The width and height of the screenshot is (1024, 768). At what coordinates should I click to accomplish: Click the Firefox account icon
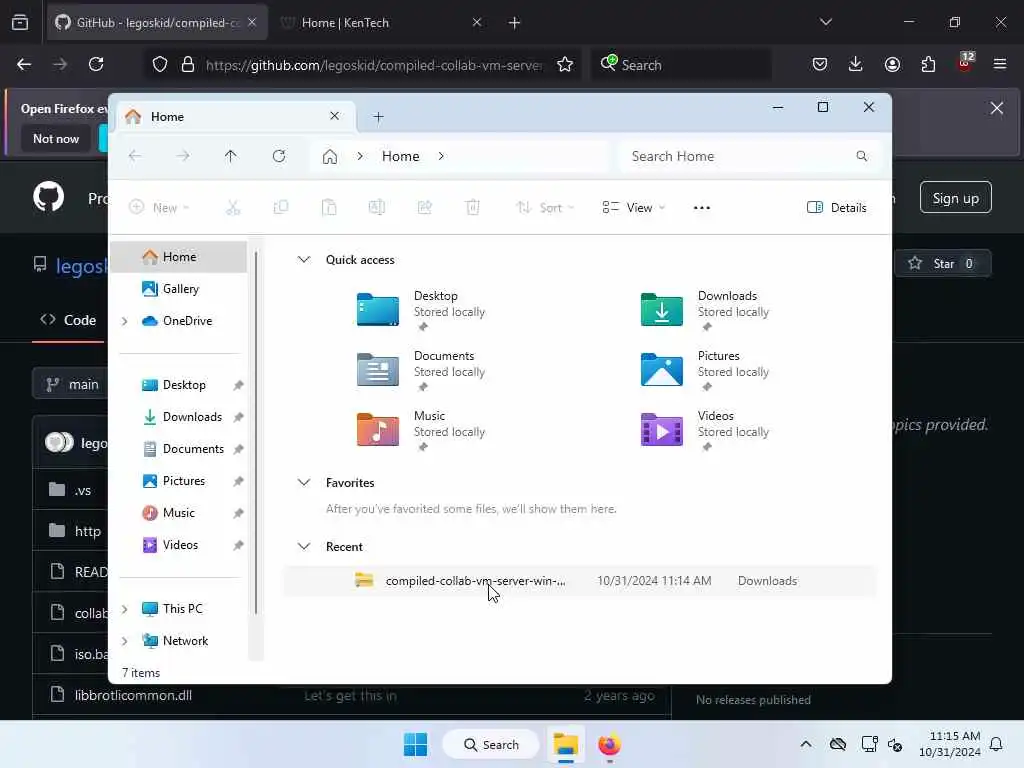coord(892,64)
